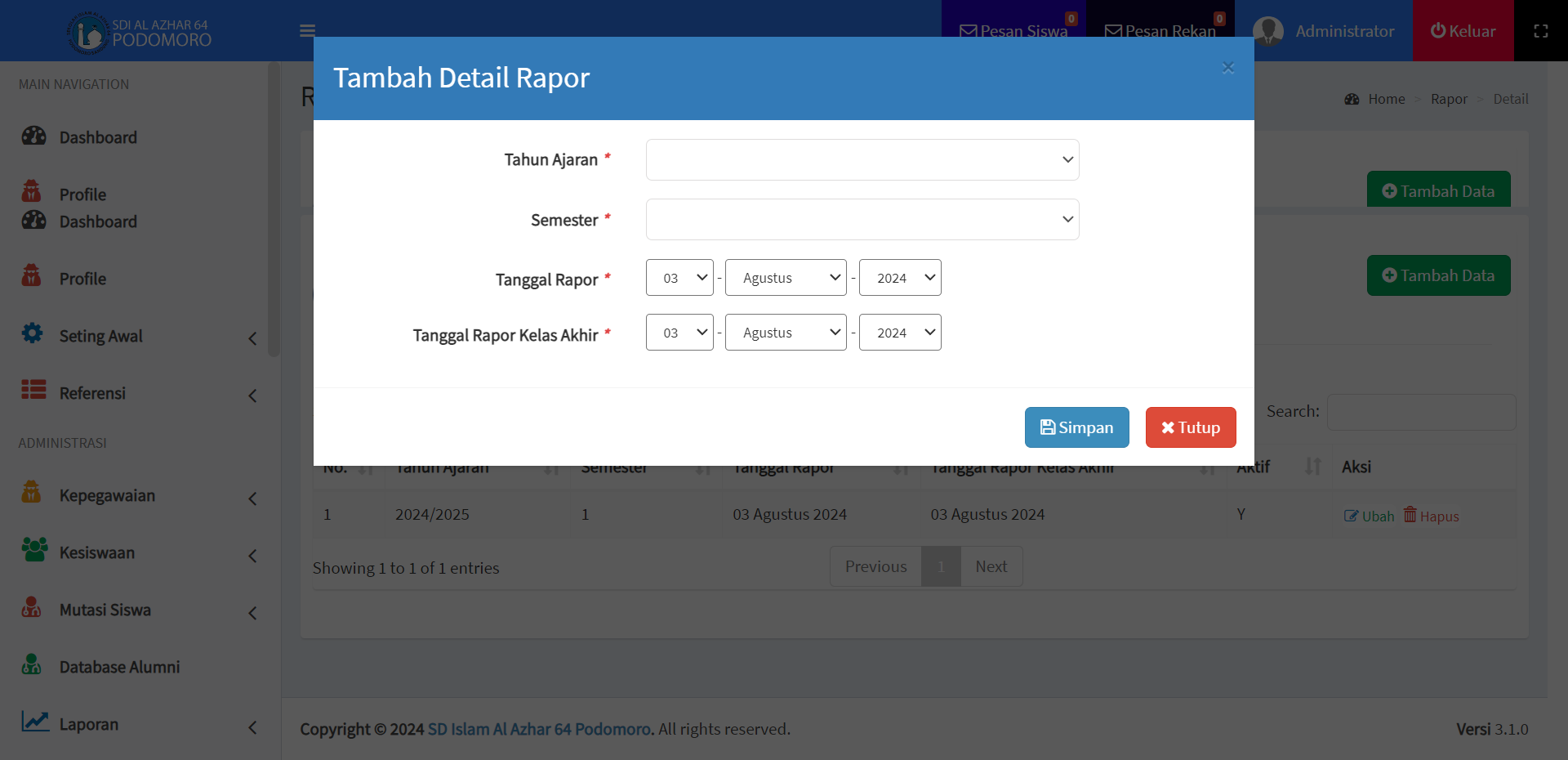
Task: Open year dropdown for Tanggal Rapor Kelas Akhir
Action: 899,333
